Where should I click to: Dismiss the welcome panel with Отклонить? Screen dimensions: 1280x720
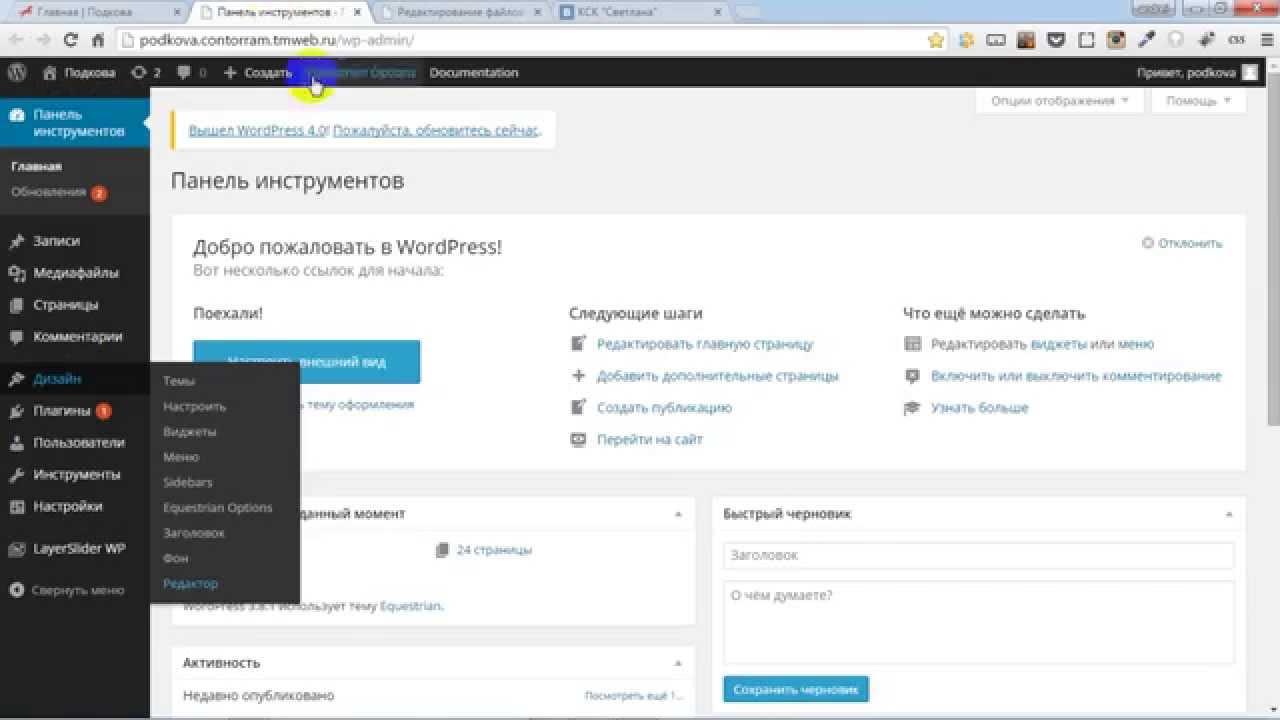(x=1182, y=243)
